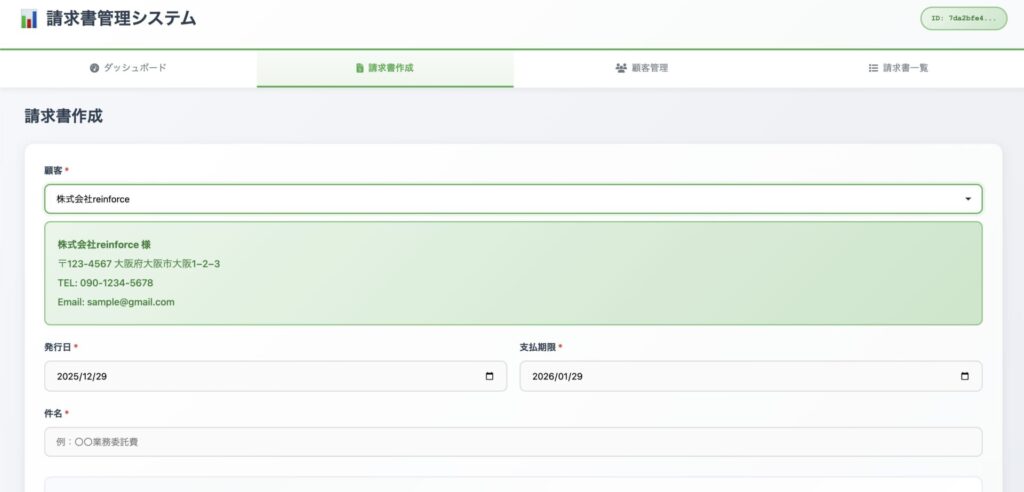
Task: Click the sample@gmail.com email text
Action: click(130, 302)
